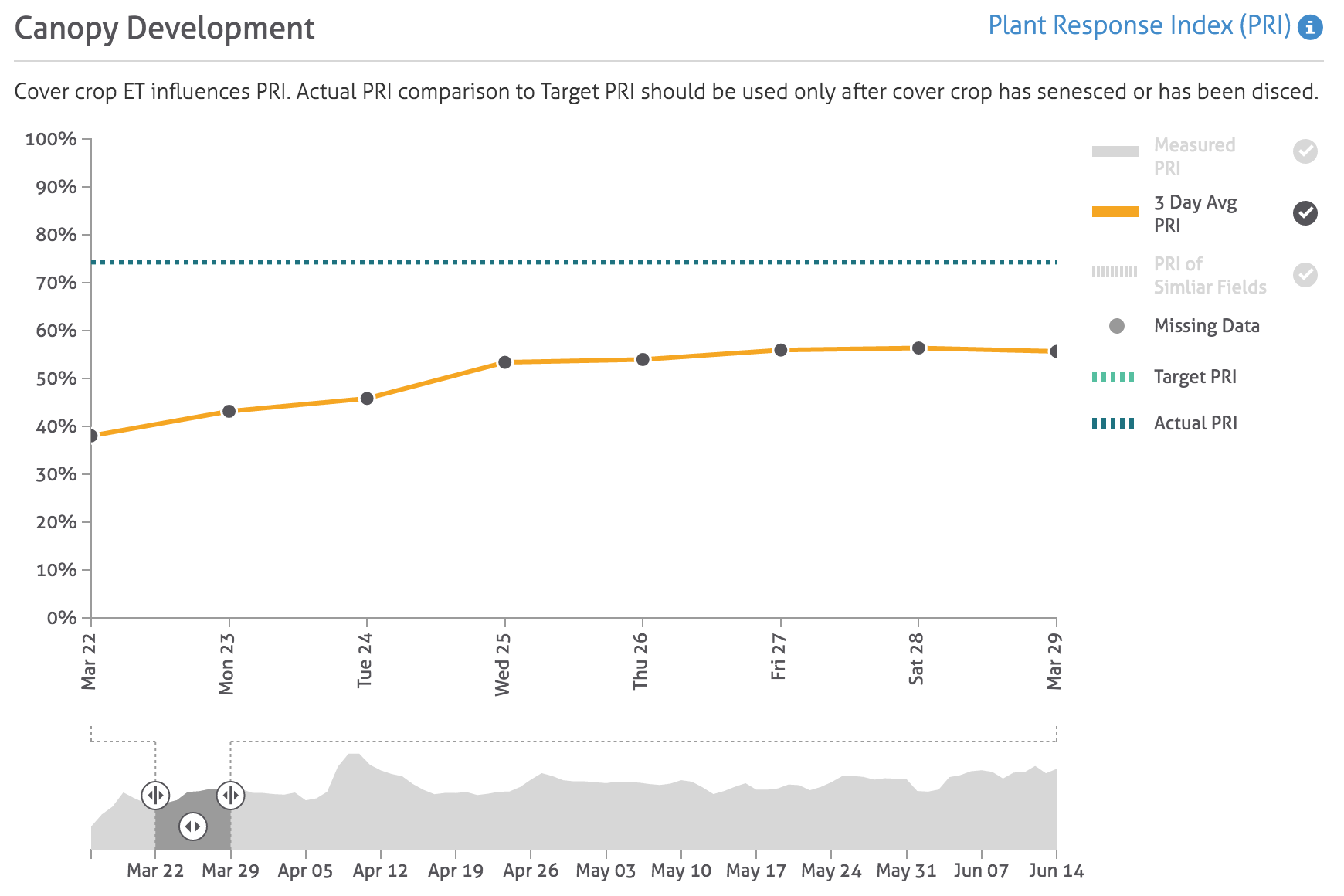
Task: Click Actual PRI legend entry
Action: [1195, 423]
